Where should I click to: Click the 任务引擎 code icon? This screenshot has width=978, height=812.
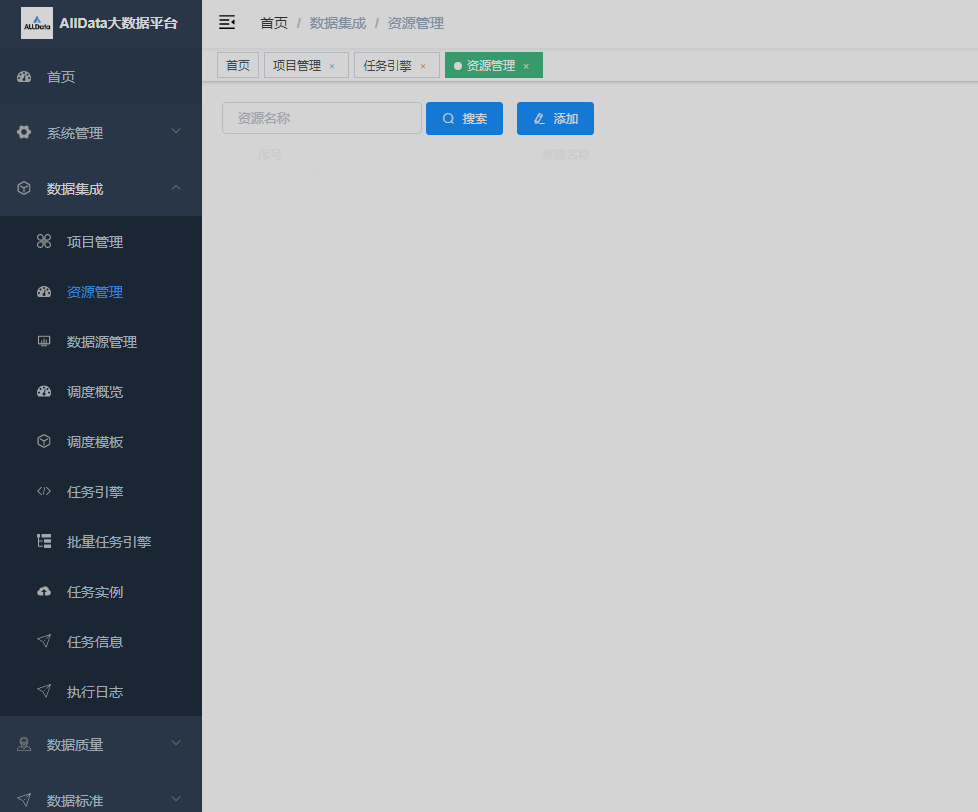(x=44, y=491)
